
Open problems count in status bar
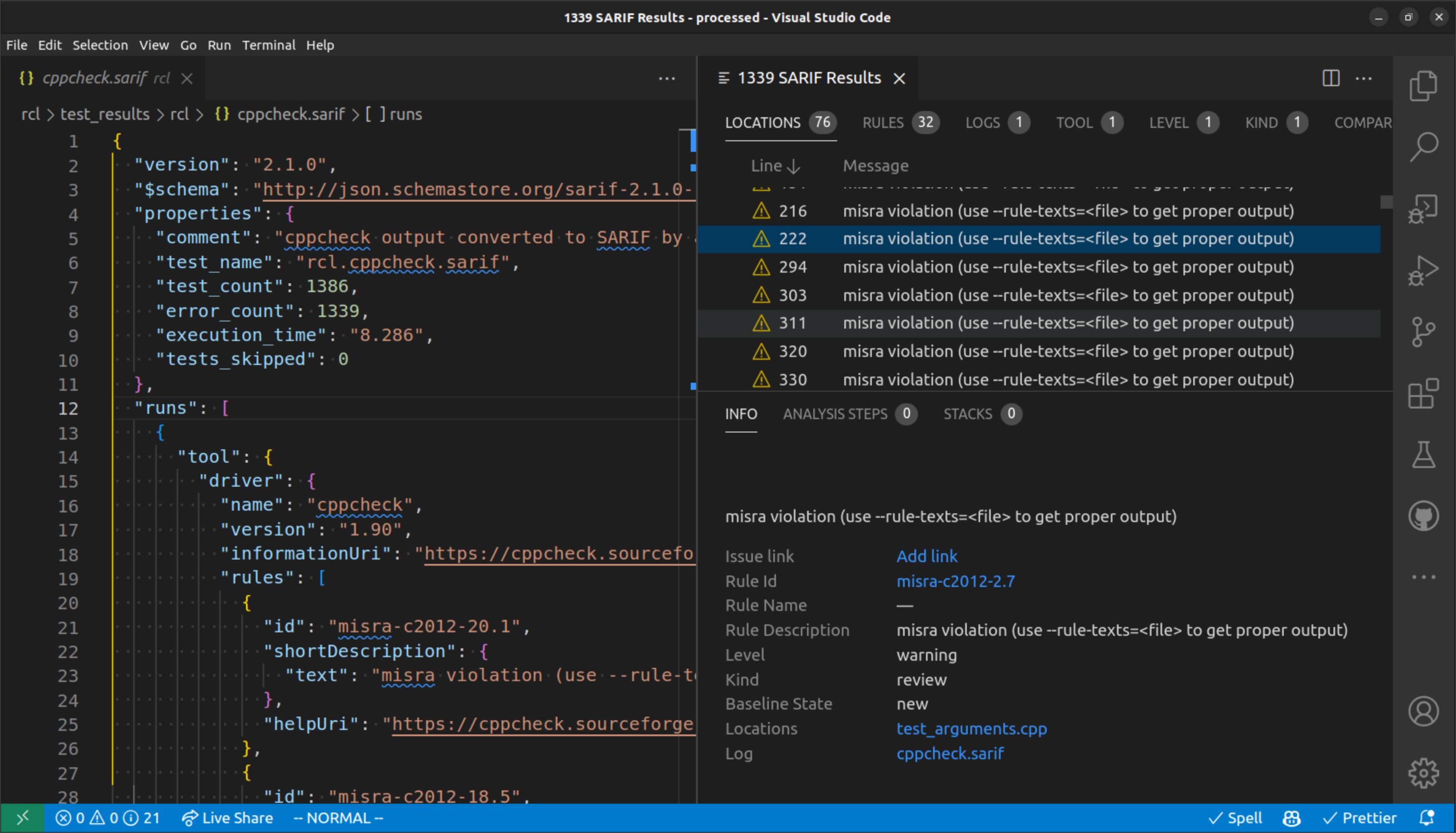coord(107,818)
